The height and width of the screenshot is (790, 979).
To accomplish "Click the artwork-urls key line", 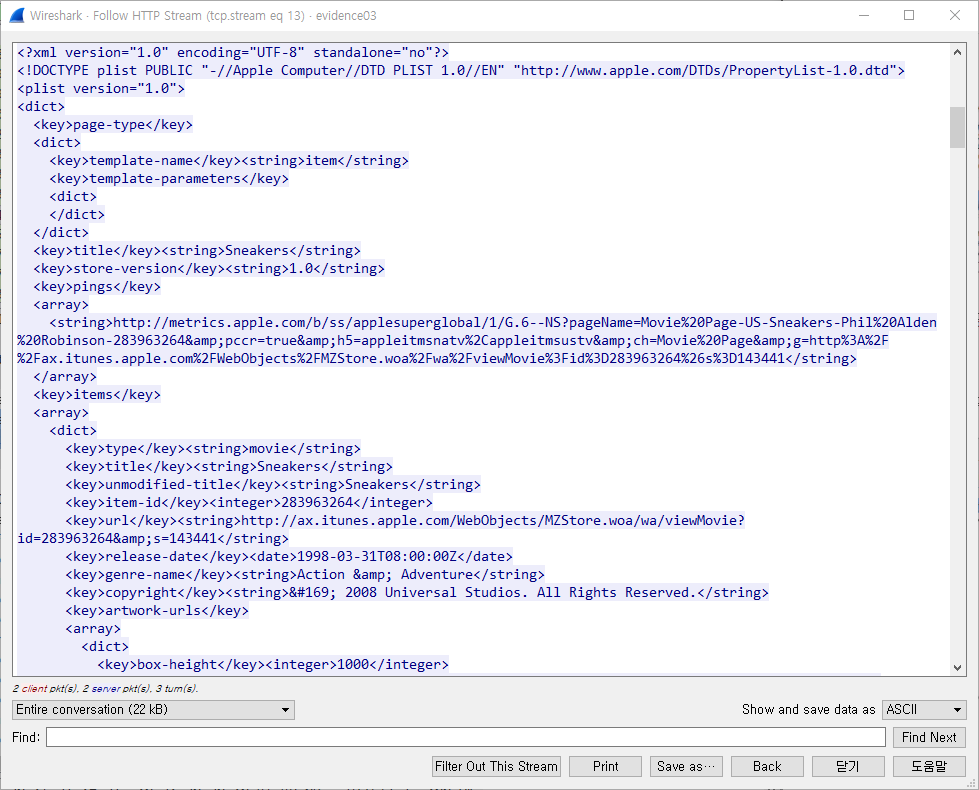I will click(157, 611).
